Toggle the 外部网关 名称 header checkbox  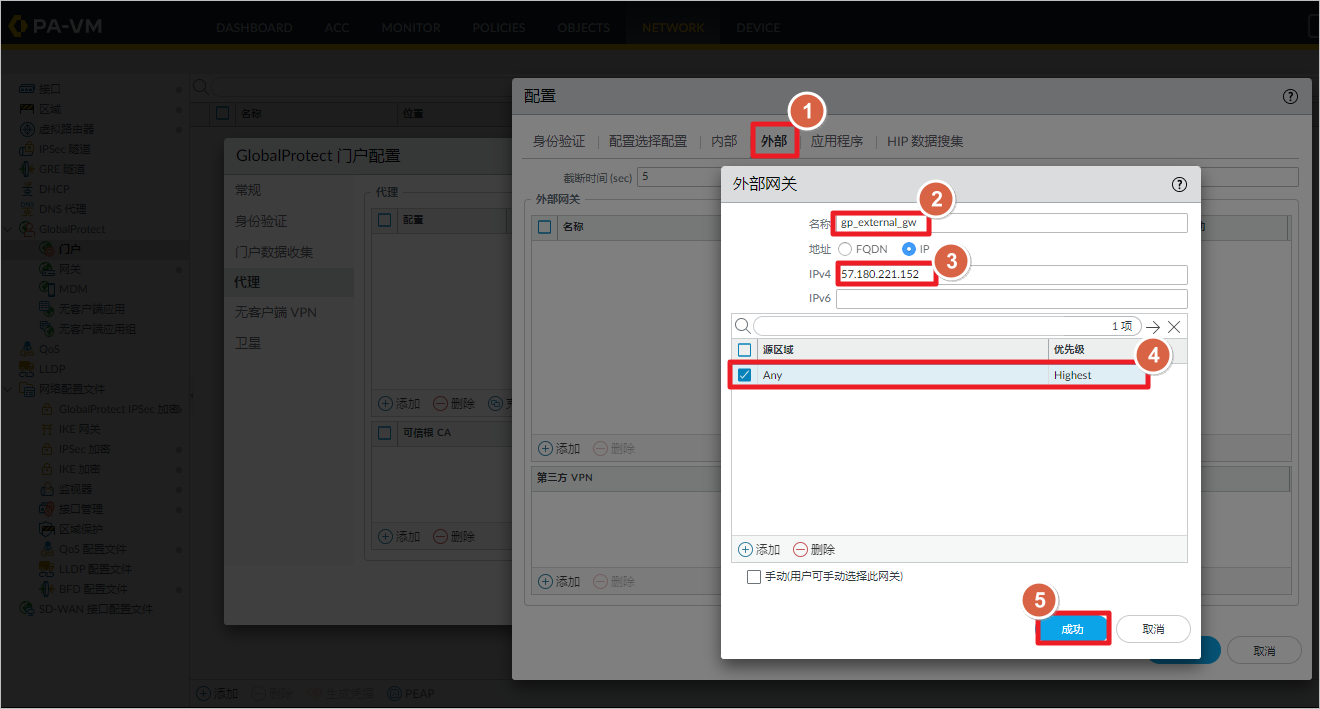click(x=545, y=227)
